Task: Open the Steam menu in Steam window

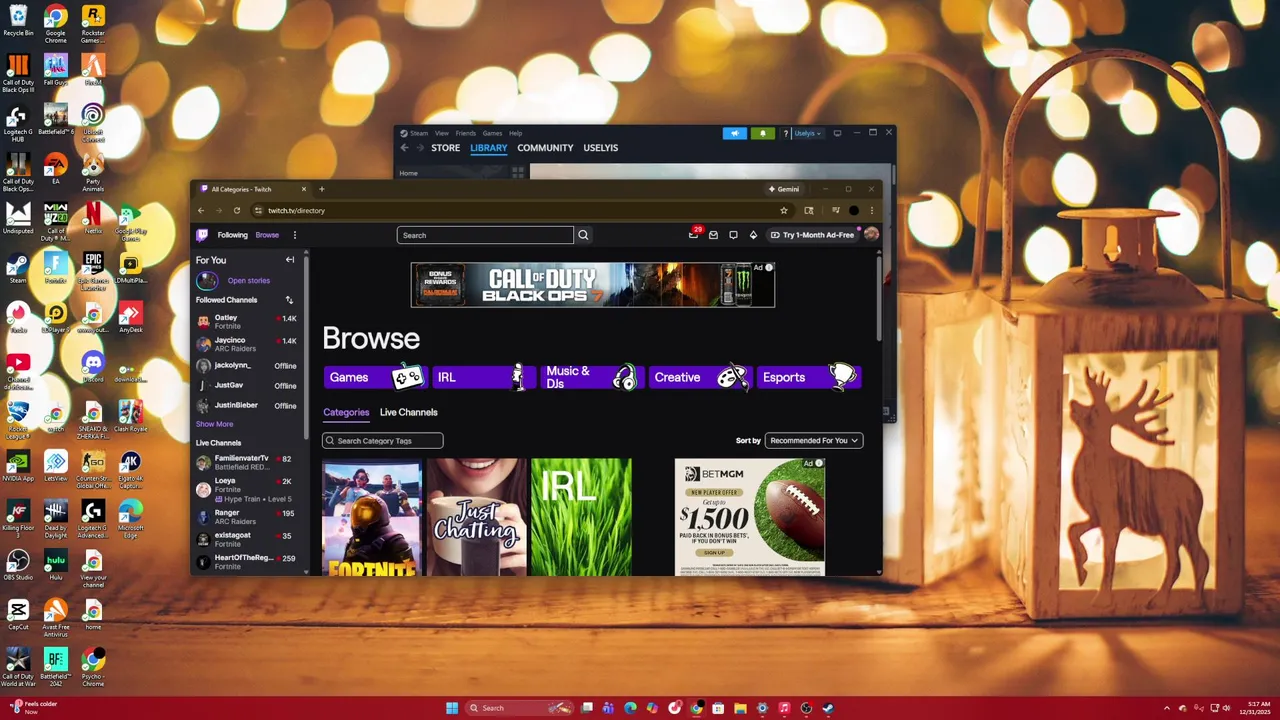Action: pos(419,133)
